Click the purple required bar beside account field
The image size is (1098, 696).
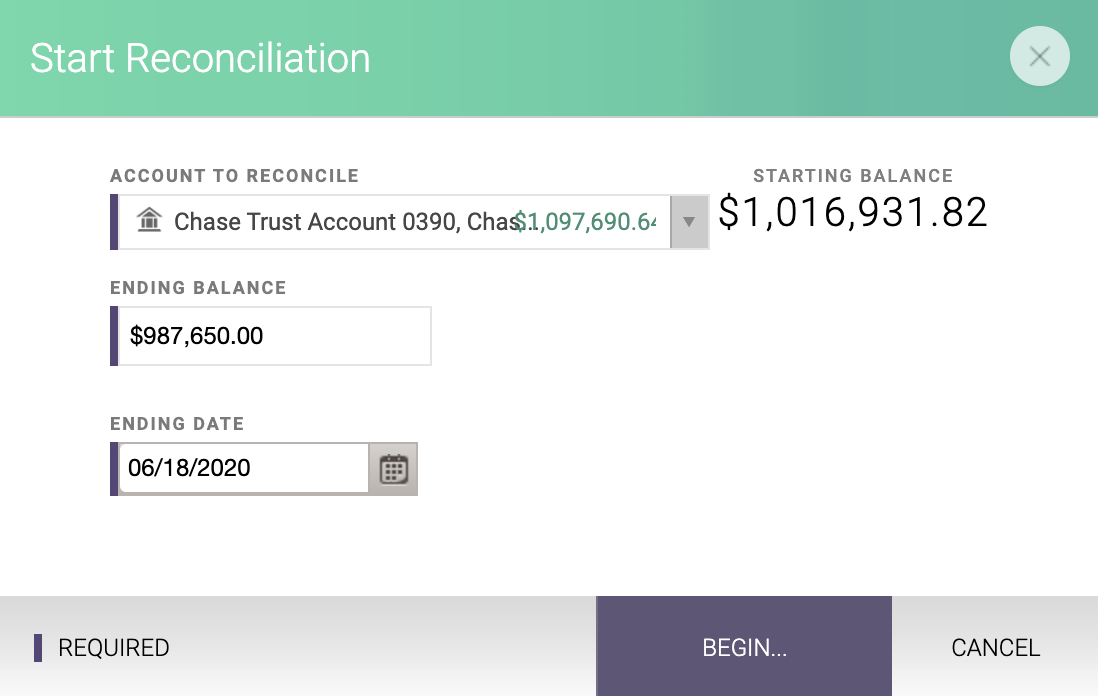point(114,222)
